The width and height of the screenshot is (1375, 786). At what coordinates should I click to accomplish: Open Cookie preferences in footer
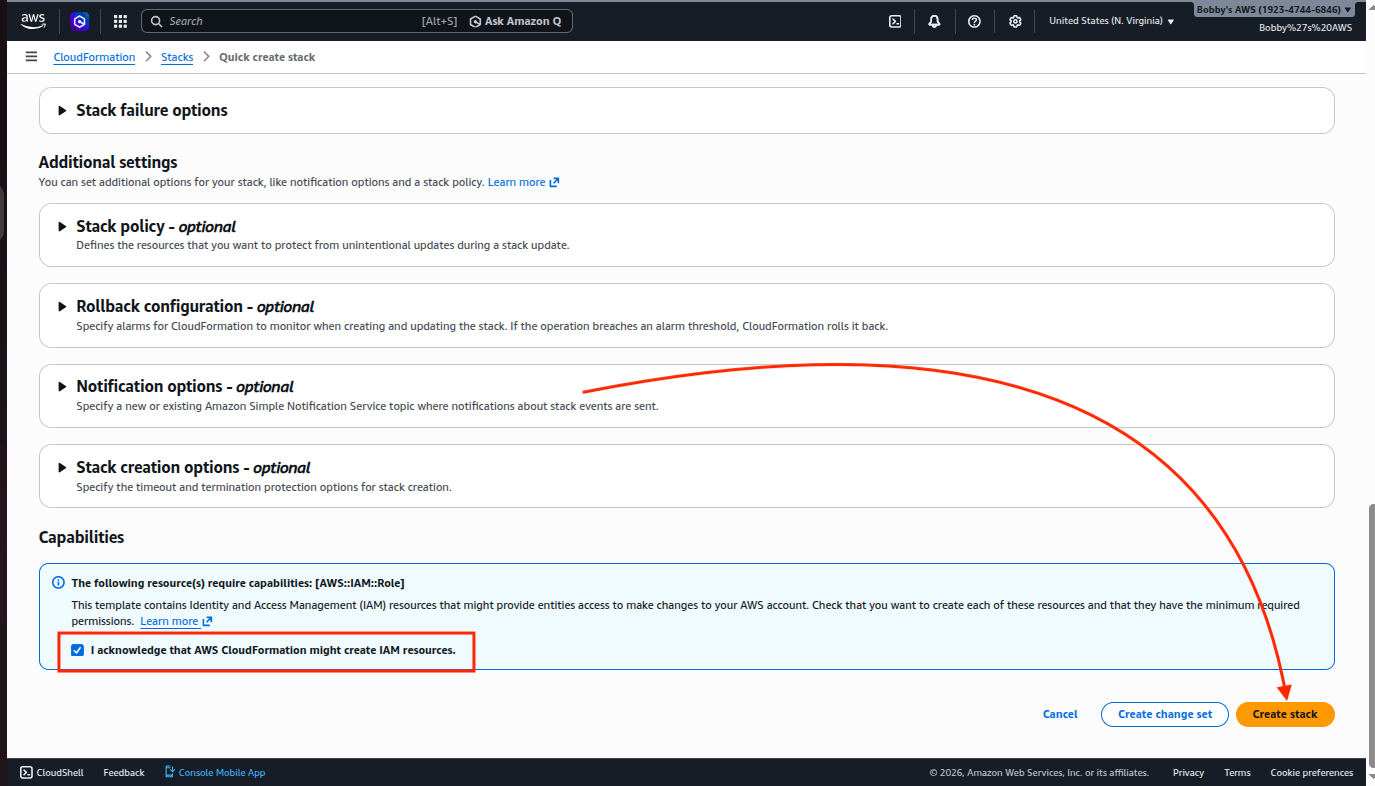1311,772
